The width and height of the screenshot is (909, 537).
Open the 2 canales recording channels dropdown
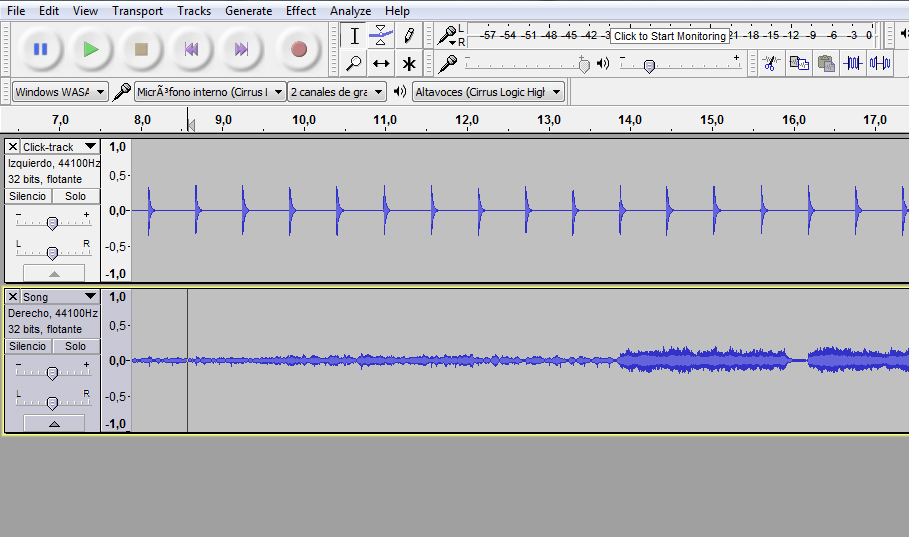337,92
